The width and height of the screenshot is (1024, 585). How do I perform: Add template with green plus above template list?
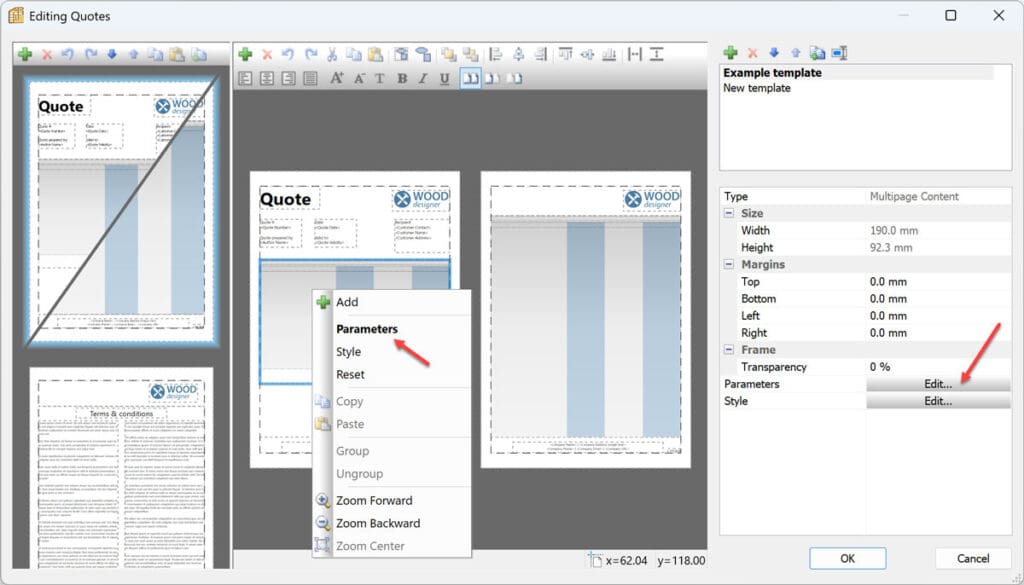click(730, 52)
